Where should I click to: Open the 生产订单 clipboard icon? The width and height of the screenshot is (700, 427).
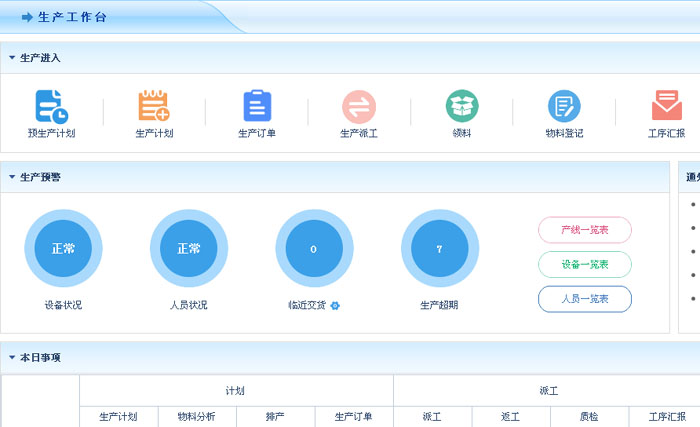coord(257,106)
